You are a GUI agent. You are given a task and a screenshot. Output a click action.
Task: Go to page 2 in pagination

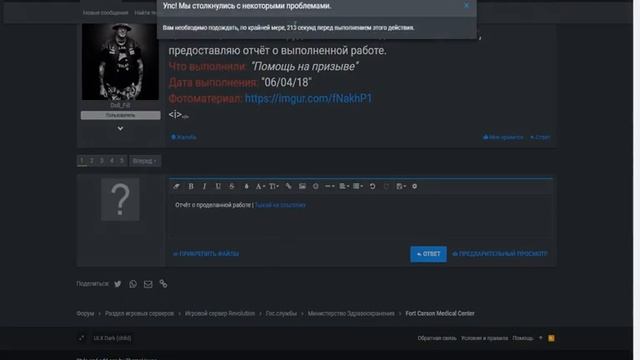tap(92, 161)
